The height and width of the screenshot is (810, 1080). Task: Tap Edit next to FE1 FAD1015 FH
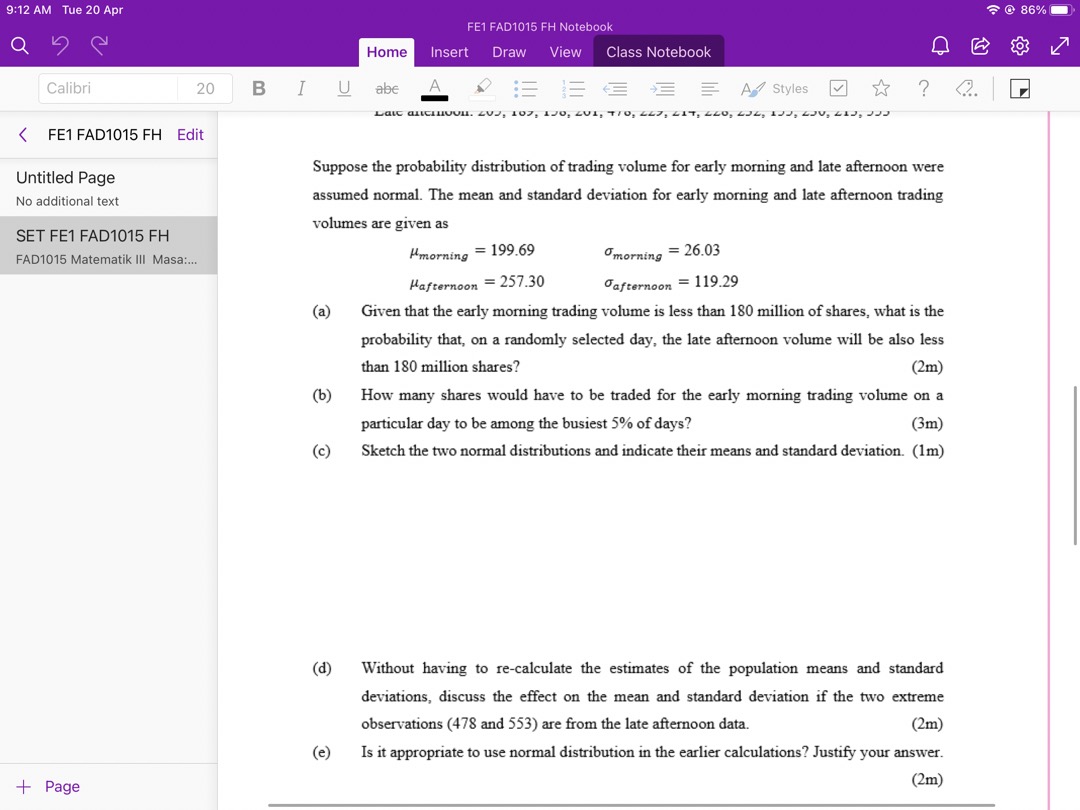pyautogui.click(x=189, y=134)
